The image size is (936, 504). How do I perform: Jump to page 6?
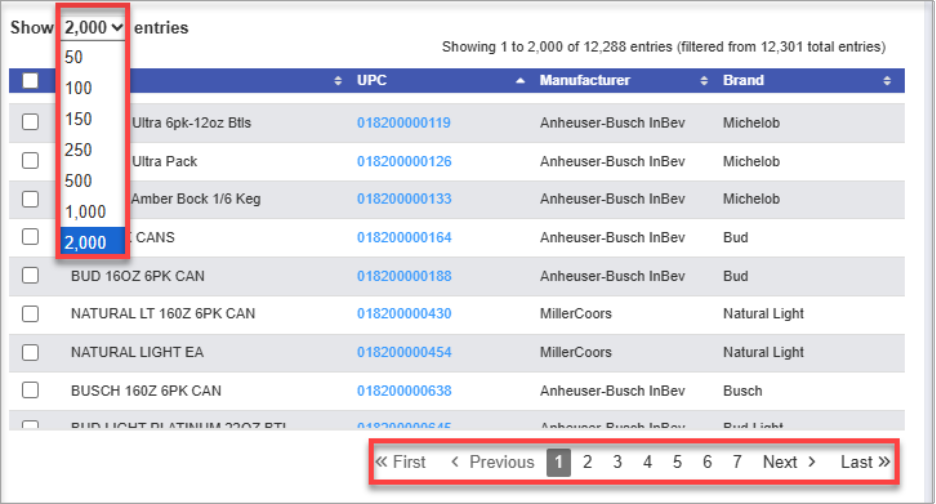(707, 462)
